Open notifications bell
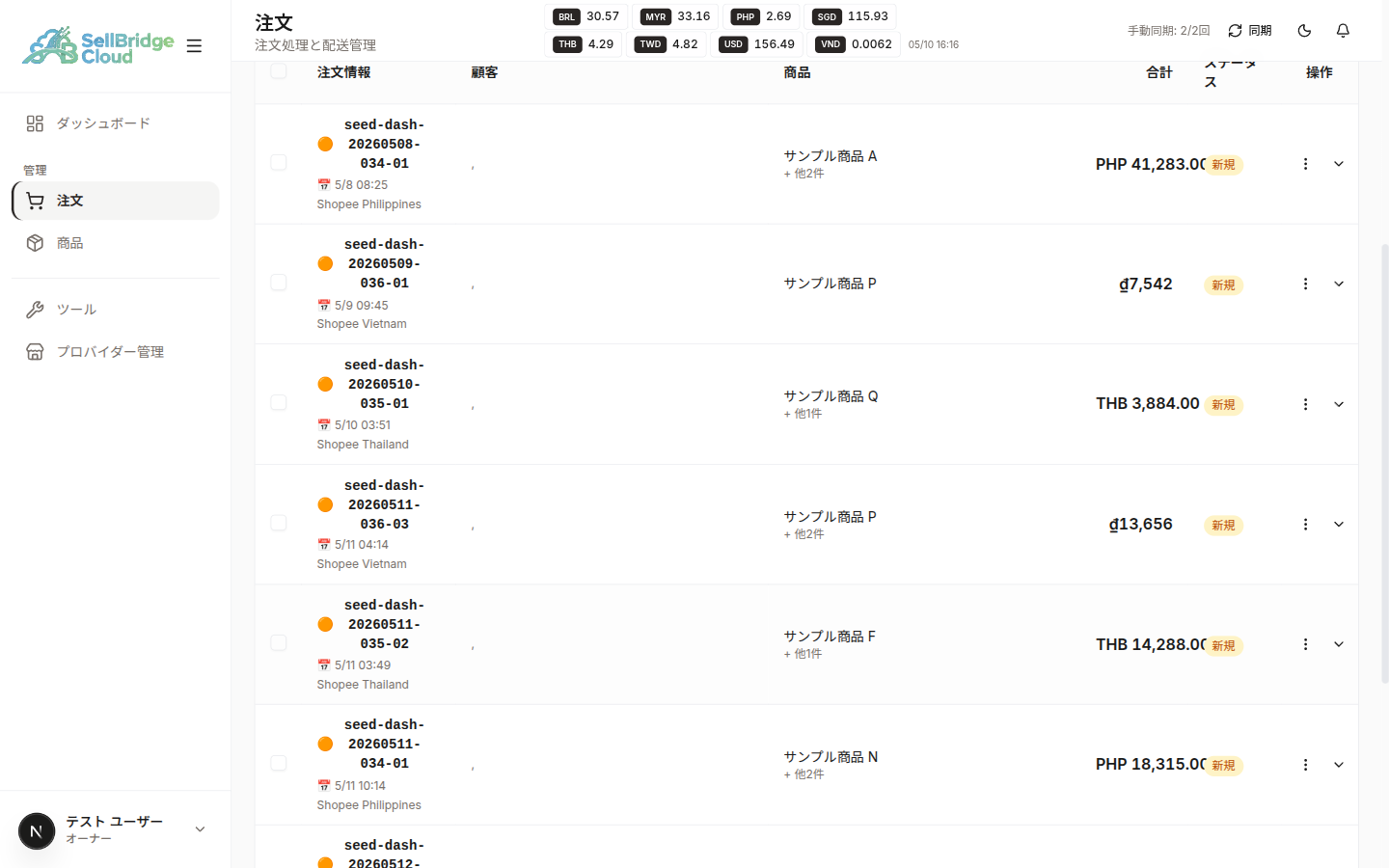This screenshot has height=868, width=1389. tap(1343, 31)
